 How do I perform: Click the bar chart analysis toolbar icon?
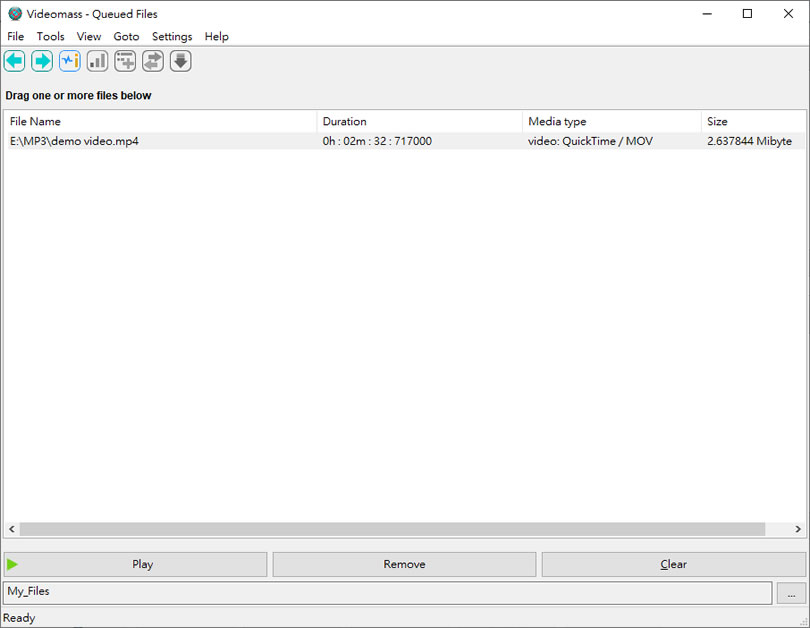[98, 61]
